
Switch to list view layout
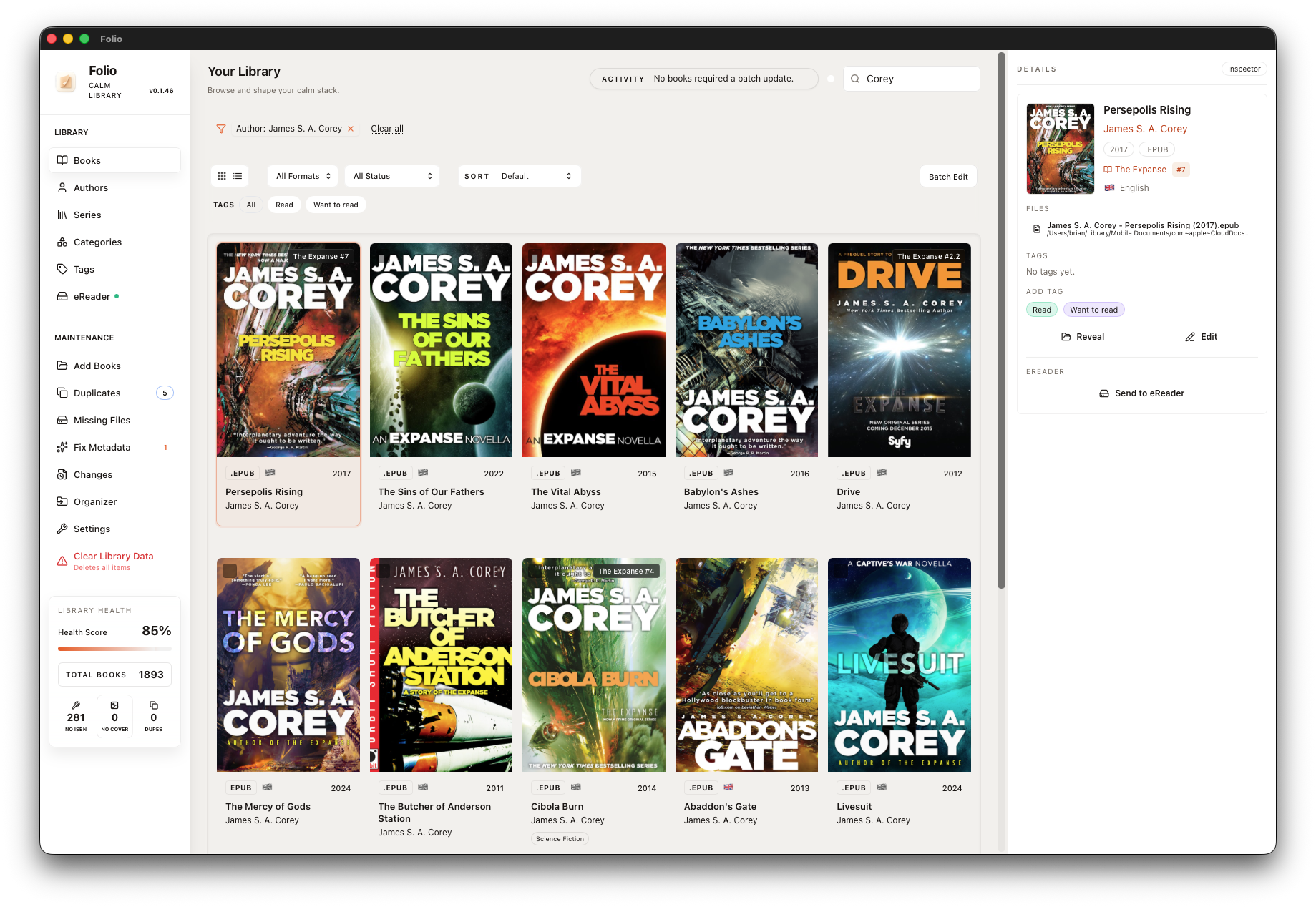coord(238,176)
